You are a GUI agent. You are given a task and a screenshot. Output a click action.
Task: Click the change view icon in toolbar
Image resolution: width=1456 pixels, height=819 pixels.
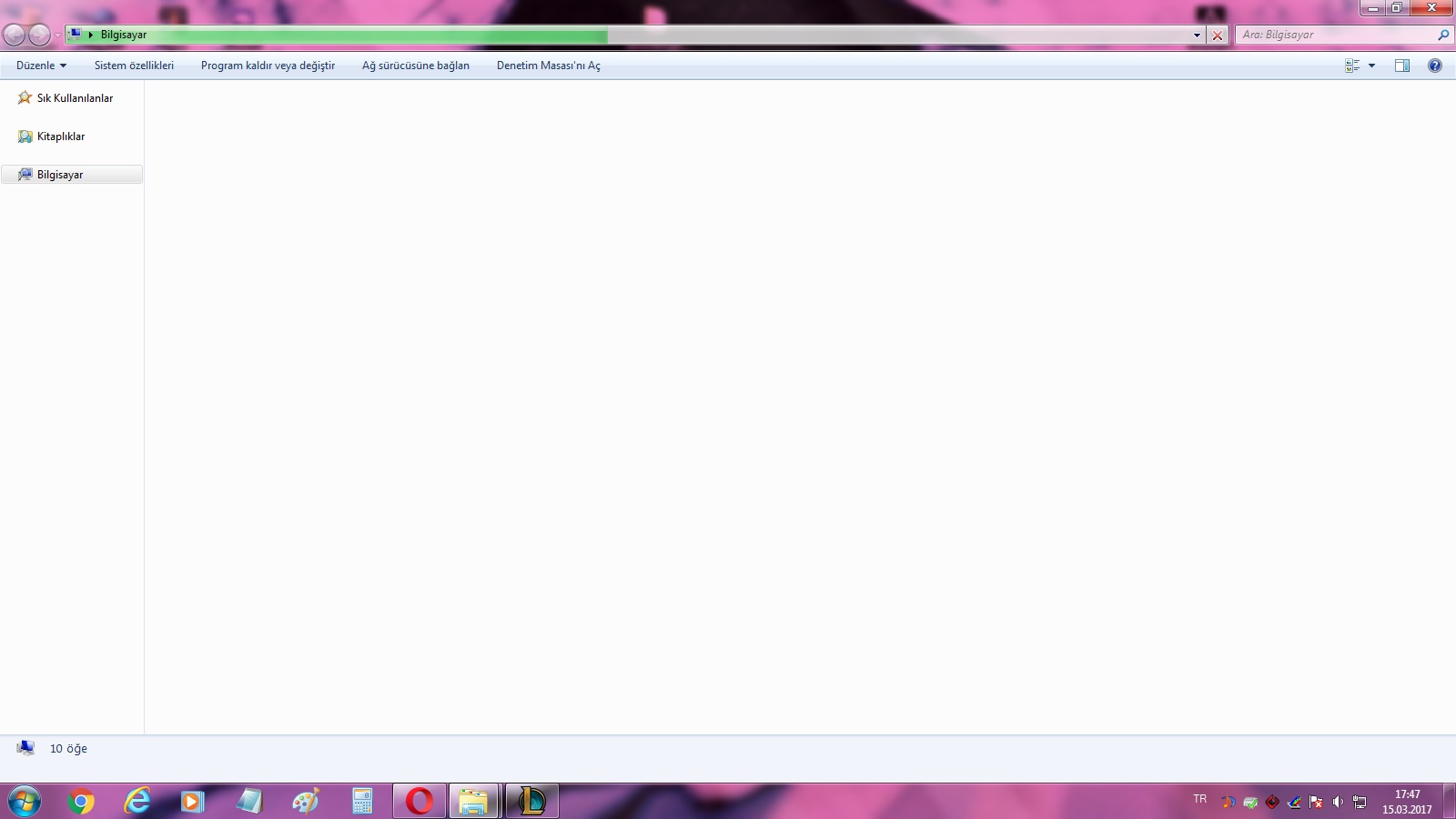1352,66
